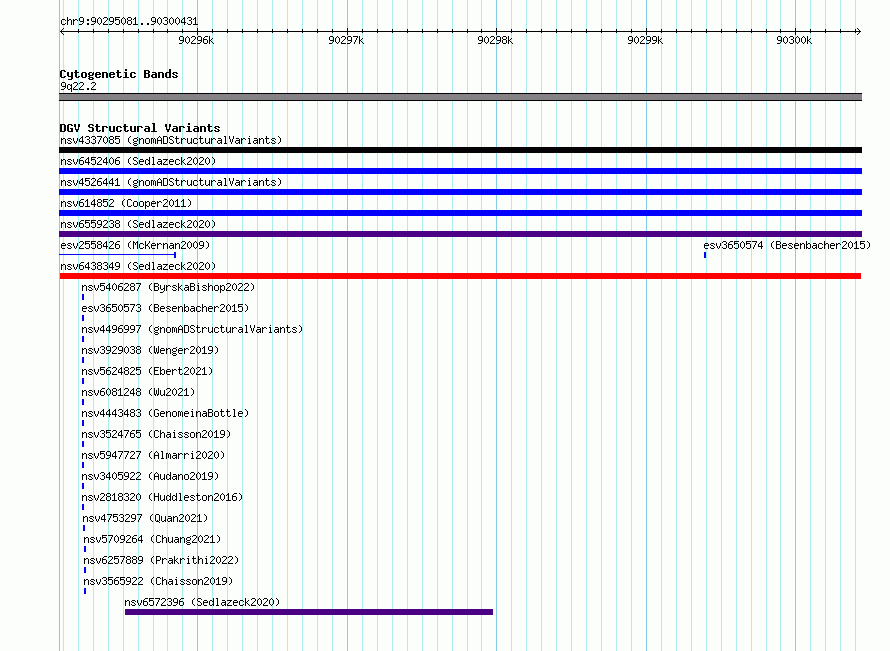Open the nsv614852 (Cooper2011) label
Screen dimensions: 890x651
point(126,203)
